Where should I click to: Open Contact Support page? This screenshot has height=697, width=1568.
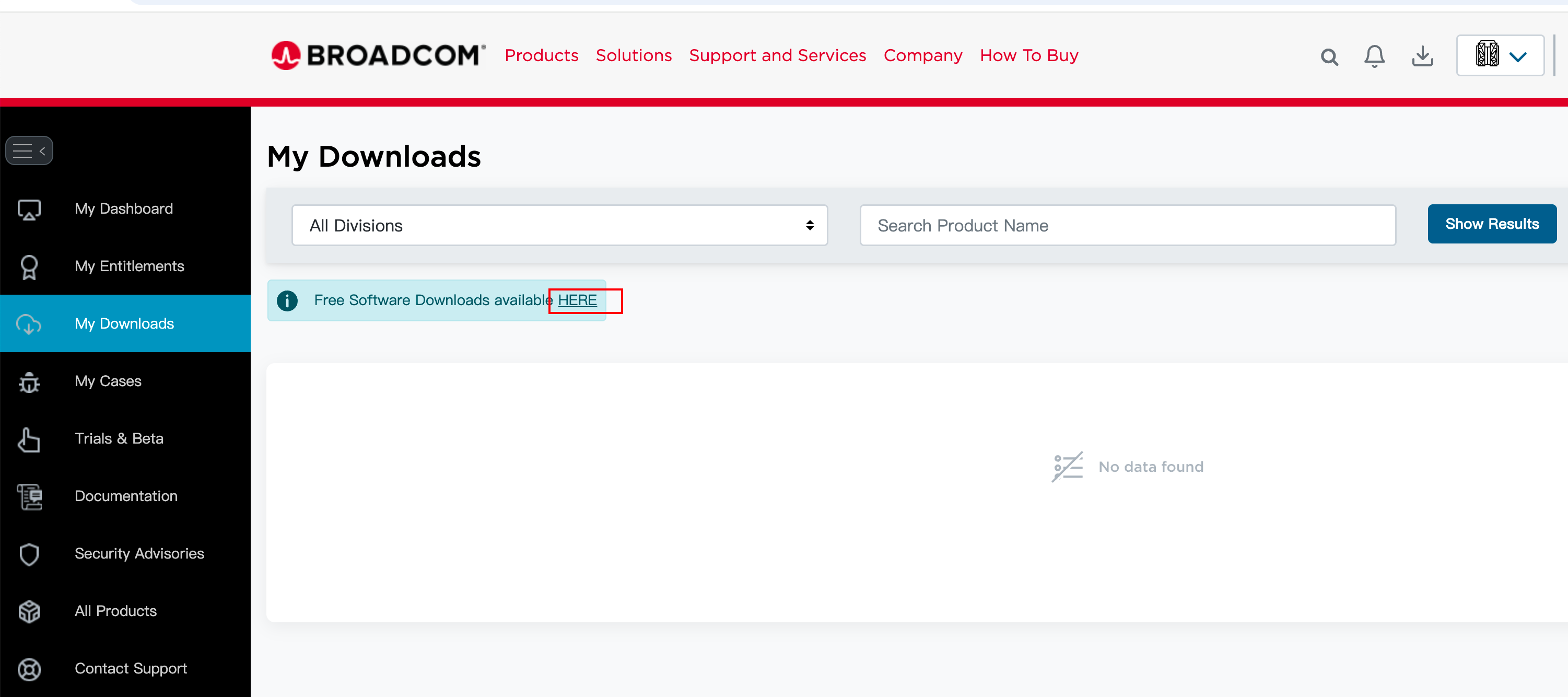click(125, 668)
